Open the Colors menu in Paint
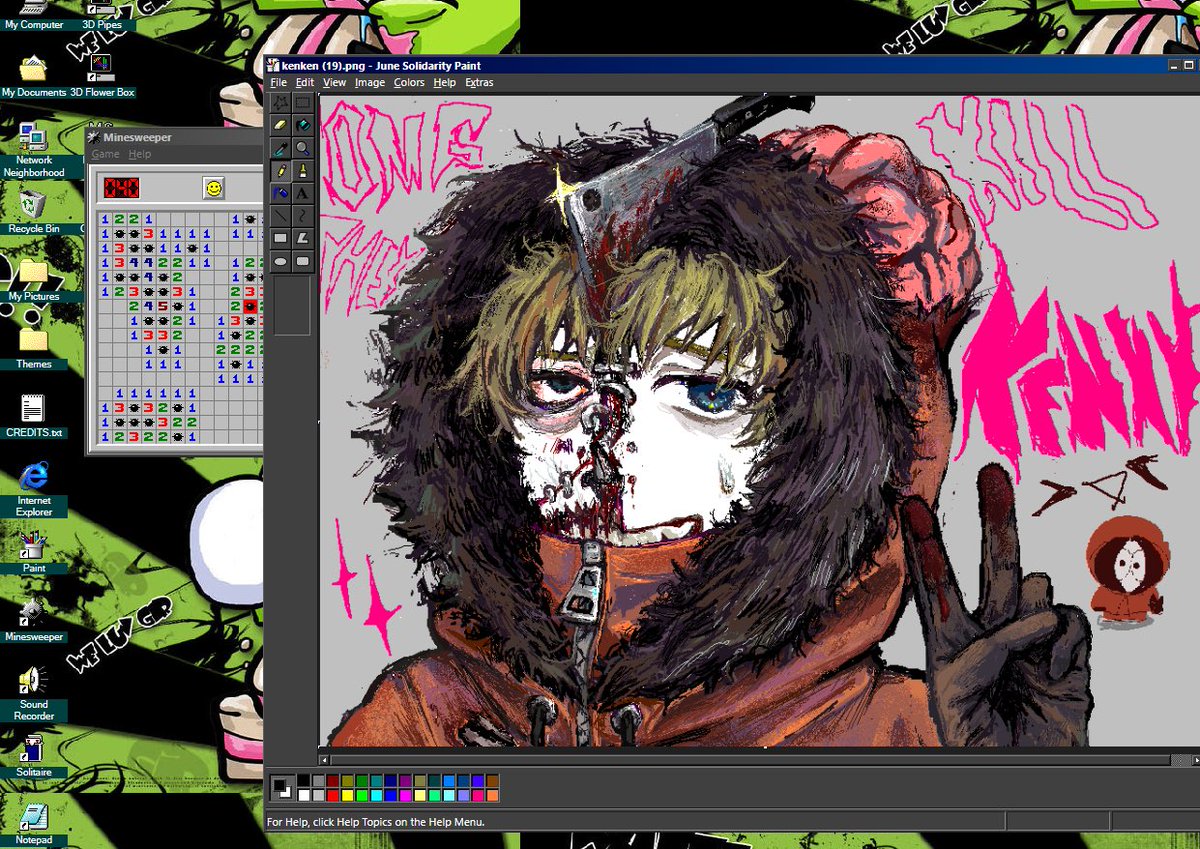This screenshot has height=849, width=1200. (x=408, y=82)
